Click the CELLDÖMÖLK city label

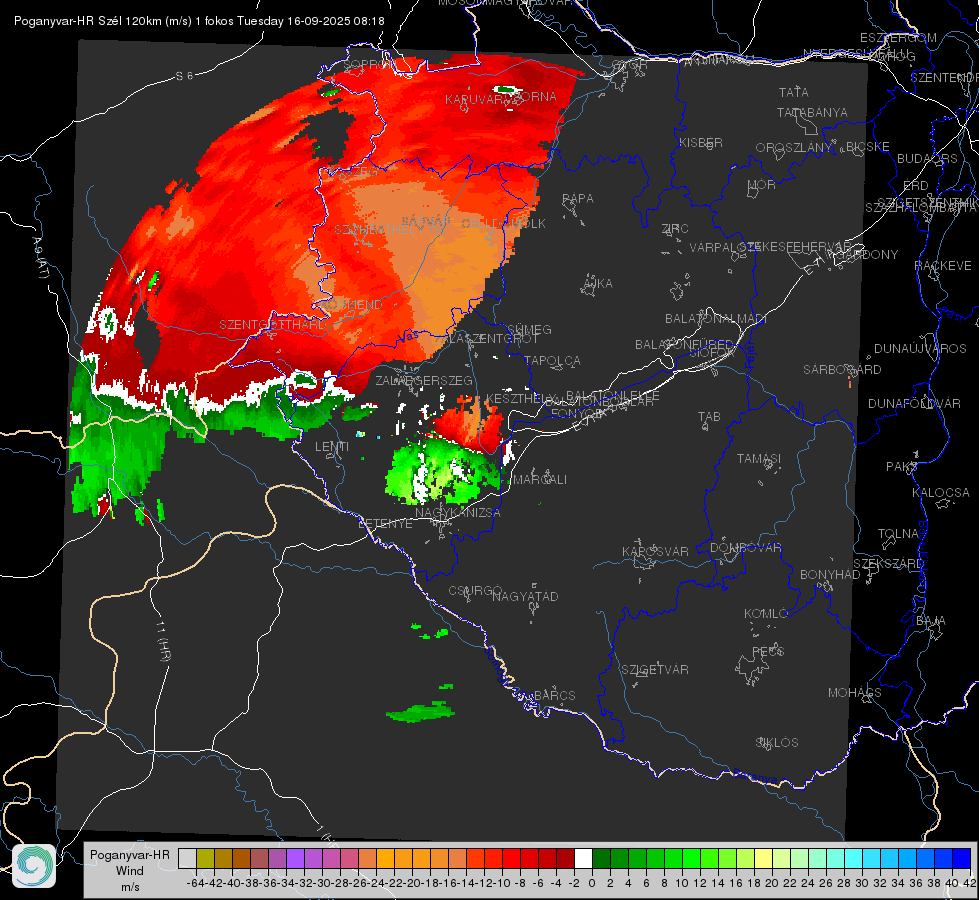click(x=503, y=224)
